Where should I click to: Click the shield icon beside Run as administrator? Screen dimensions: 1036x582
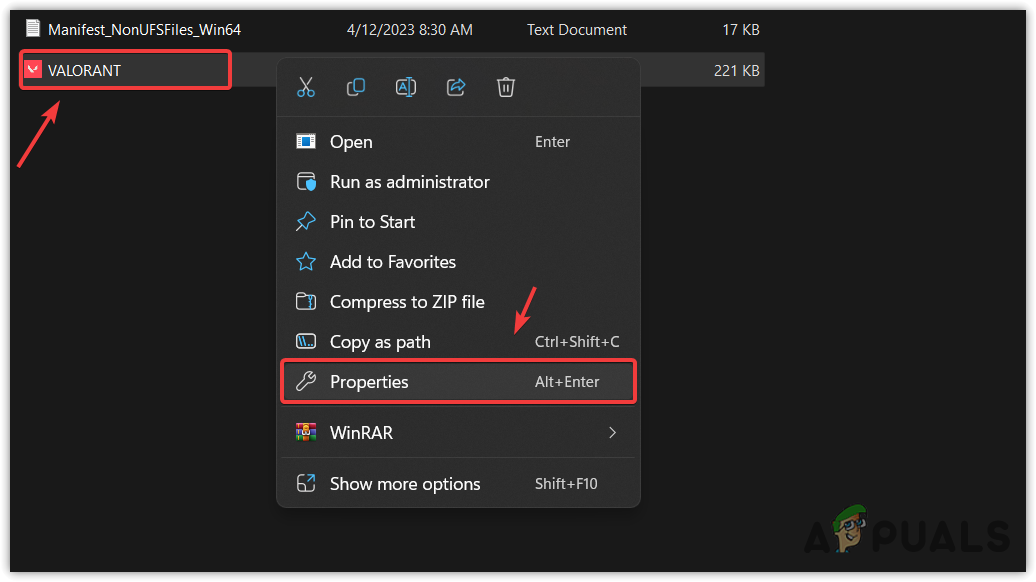click(x=306, y=182)
